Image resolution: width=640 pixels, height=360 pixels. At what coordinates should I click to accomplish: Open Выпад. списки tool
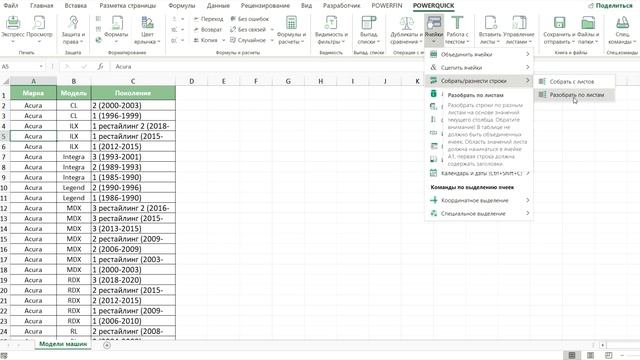(x=369, y=29)
